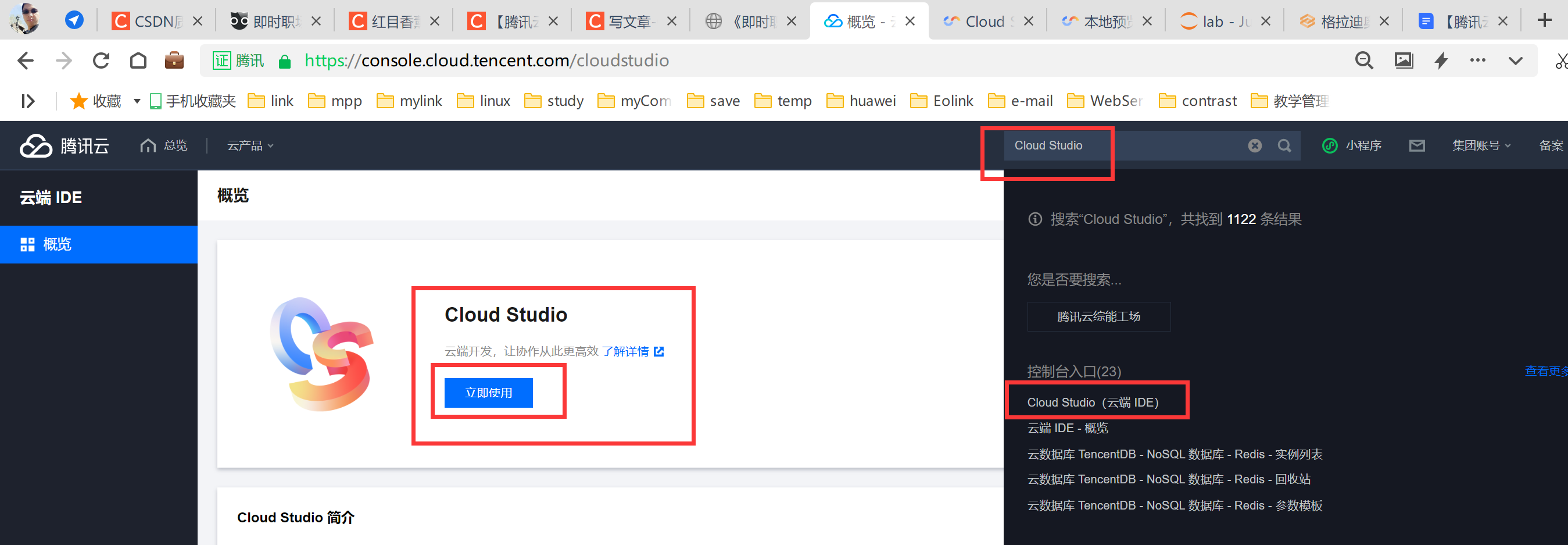This screenshot has height=545, width=1568.
Task: Click the browser forward arrow
Action: point(63,60)
